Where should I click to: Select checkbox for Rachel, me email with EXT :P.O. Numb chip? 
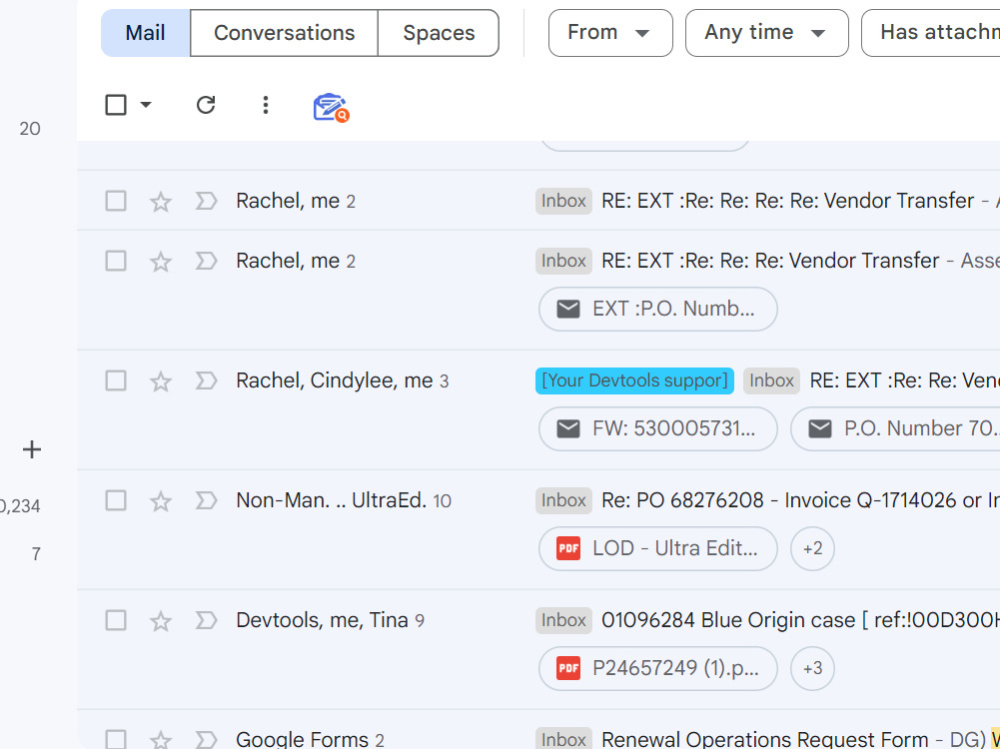click(x=115, y=261)
